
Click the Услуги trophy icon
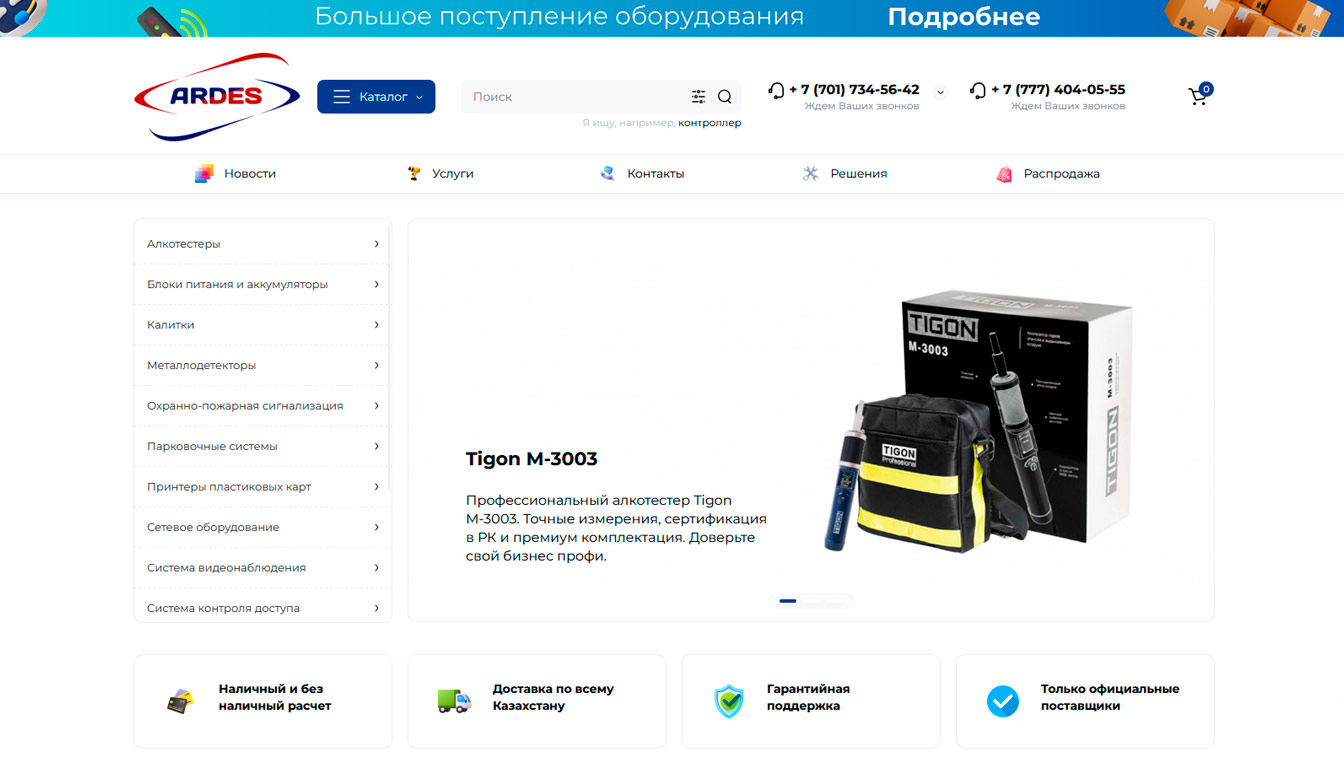(x=414, y=173)
